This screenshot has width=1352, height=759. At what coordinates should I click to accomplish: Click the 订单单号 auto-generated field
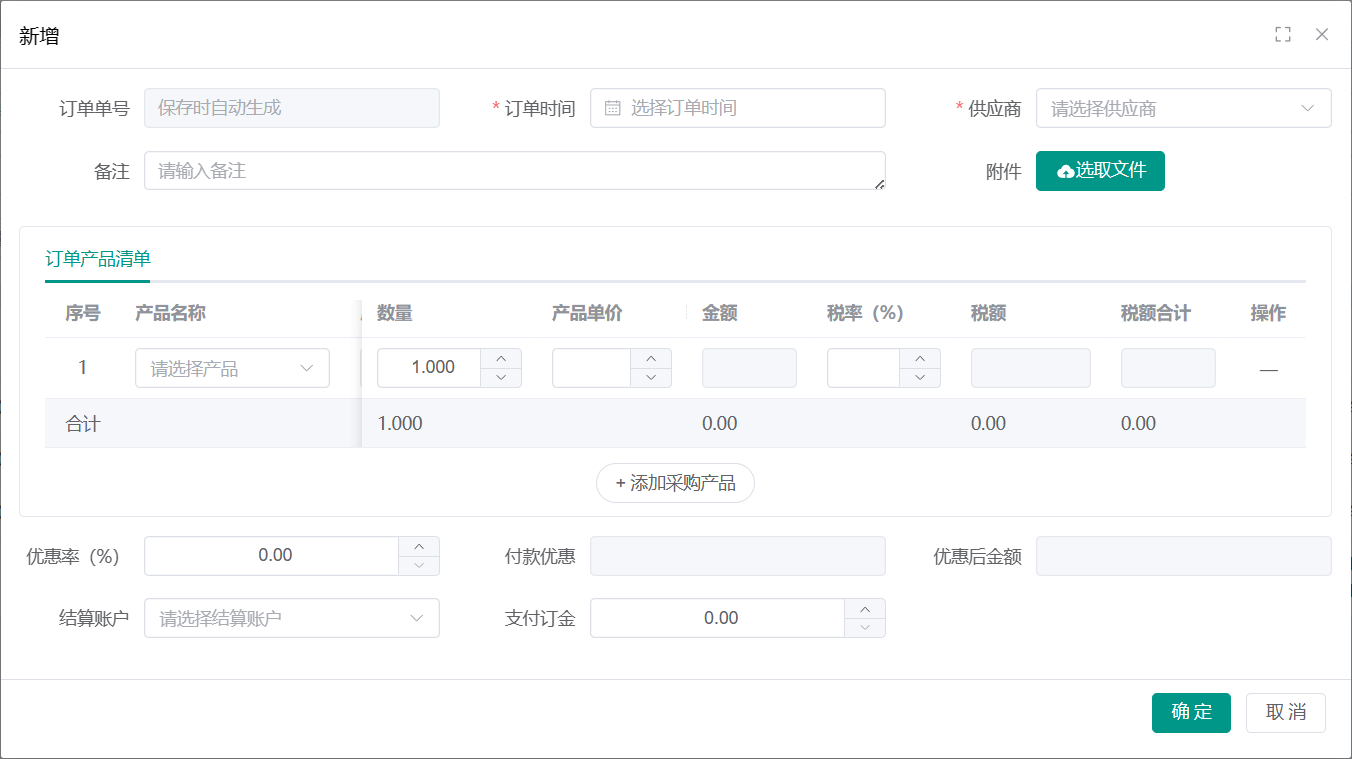(292, 108)
